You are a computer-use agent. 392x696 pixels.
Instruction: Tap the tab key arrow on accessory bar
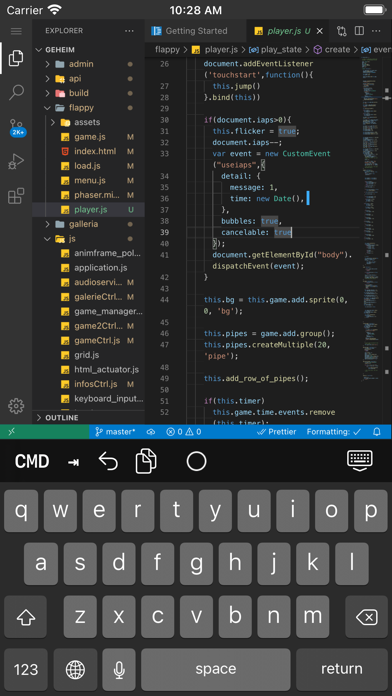pyautogui.click(x=73, y=462)
